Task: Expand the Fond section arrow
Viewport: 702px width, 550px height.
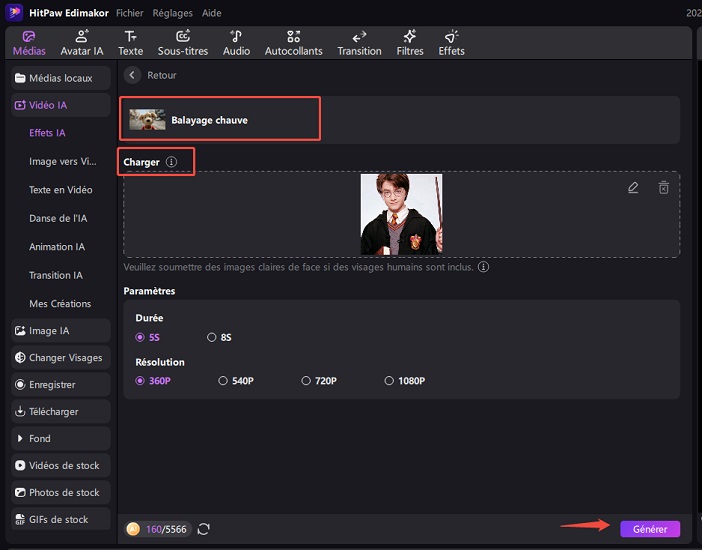Action: click(20, 438)
